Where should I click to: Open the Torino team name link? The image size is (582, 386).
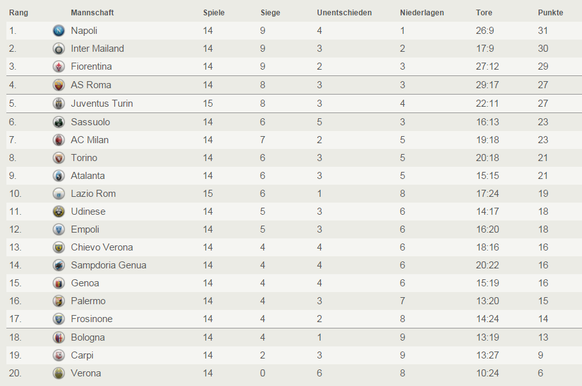[x=84, y=158]
